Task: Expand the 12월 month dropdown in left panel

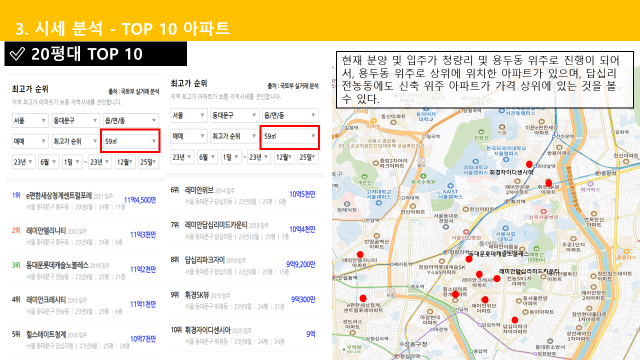Action: pyautogui.click(x=125, y=162)
